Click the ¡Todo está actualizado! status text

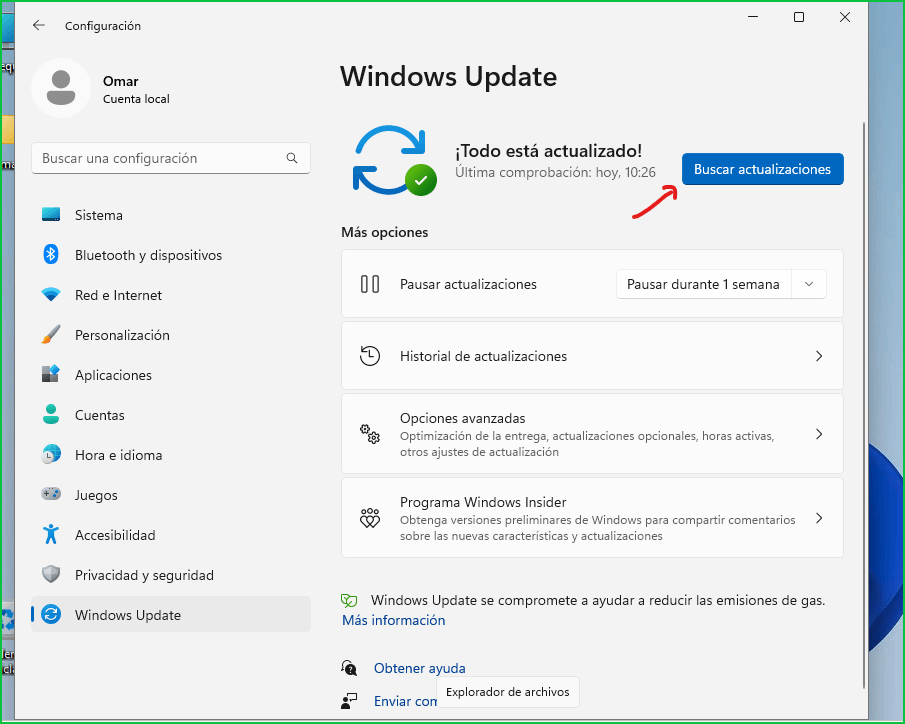[548, 151]
